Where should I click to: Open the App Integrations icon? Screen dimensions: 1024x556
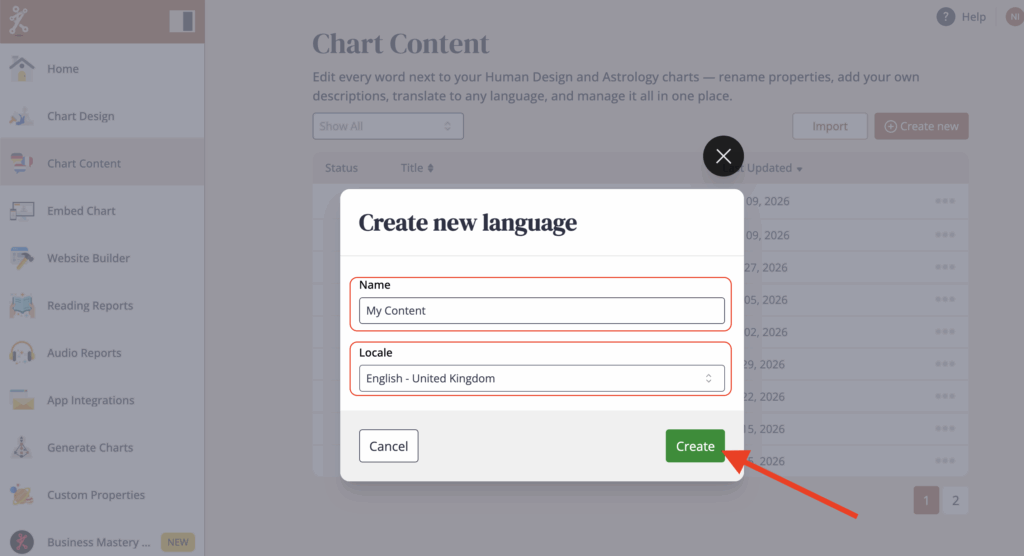coord(22,400)
